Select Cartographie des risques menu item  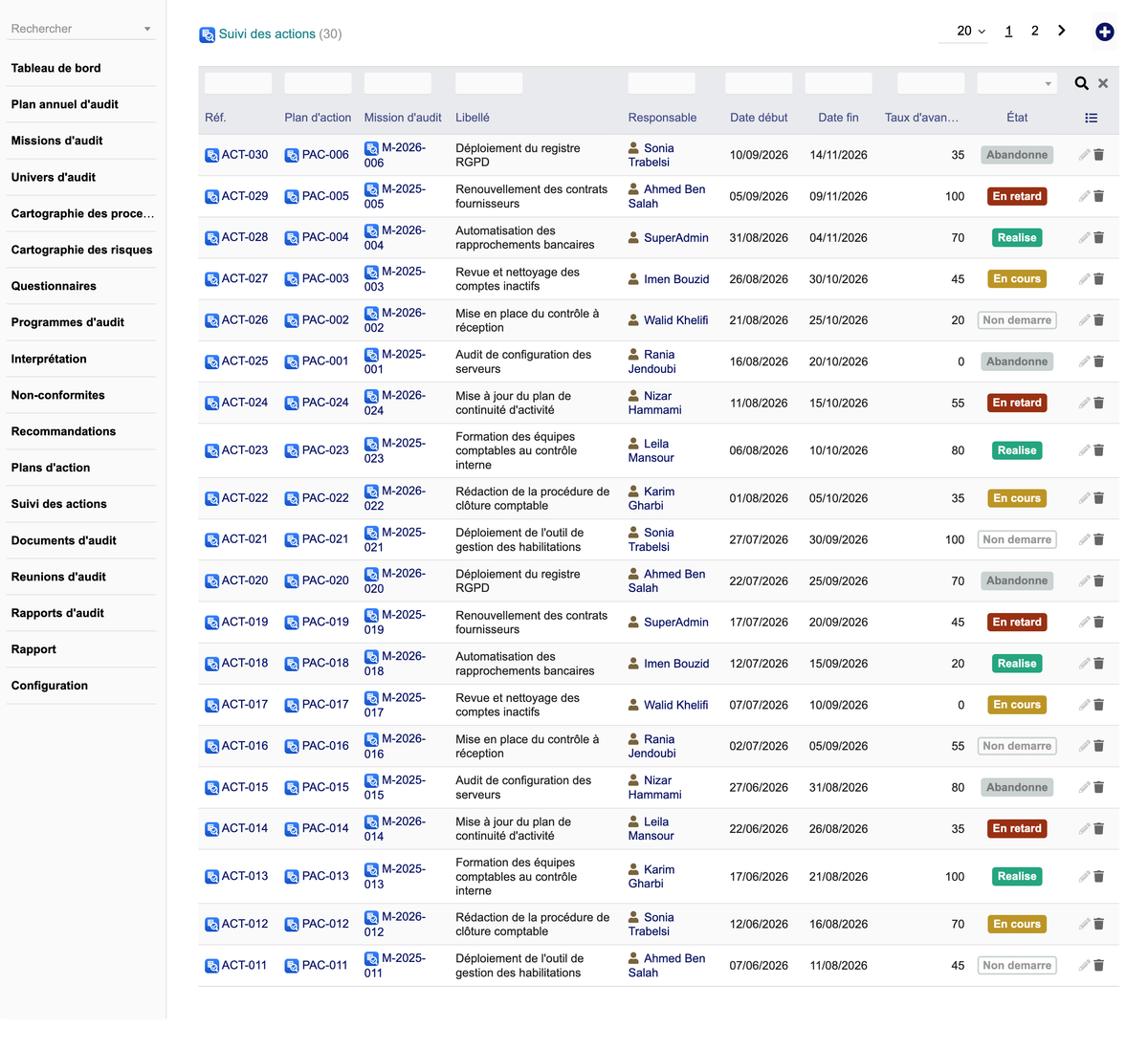click(81, 250)
